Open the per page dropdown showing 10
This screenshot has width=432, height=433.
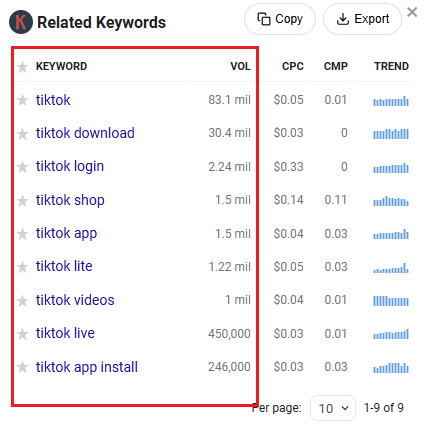[x=333, y=408]
